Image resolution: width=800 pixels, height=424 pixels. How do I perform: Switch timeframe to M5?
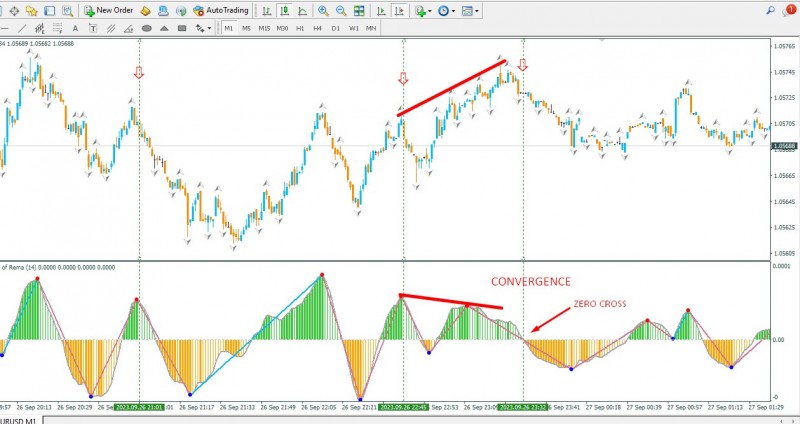(246, 29)
